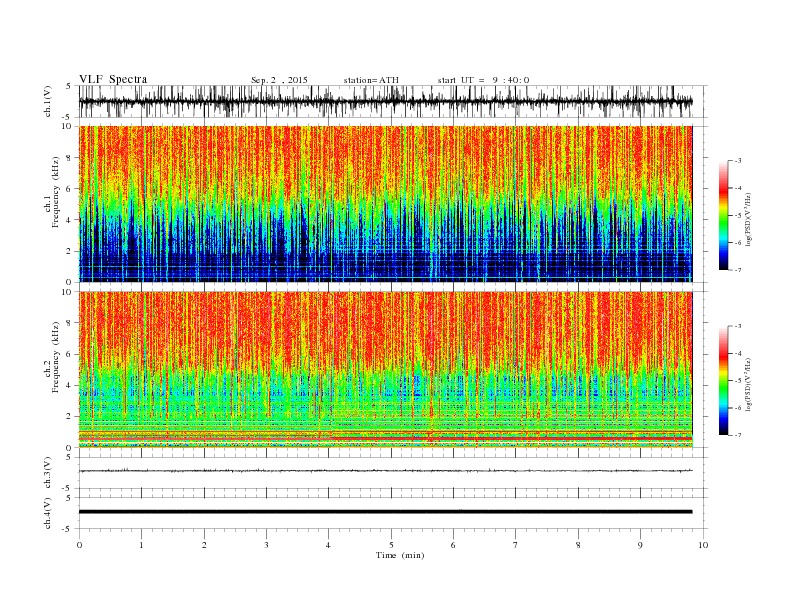This screenshot has width=792, height=612.
Task: Click time axis tick label '2'
Action: point(204,545)
